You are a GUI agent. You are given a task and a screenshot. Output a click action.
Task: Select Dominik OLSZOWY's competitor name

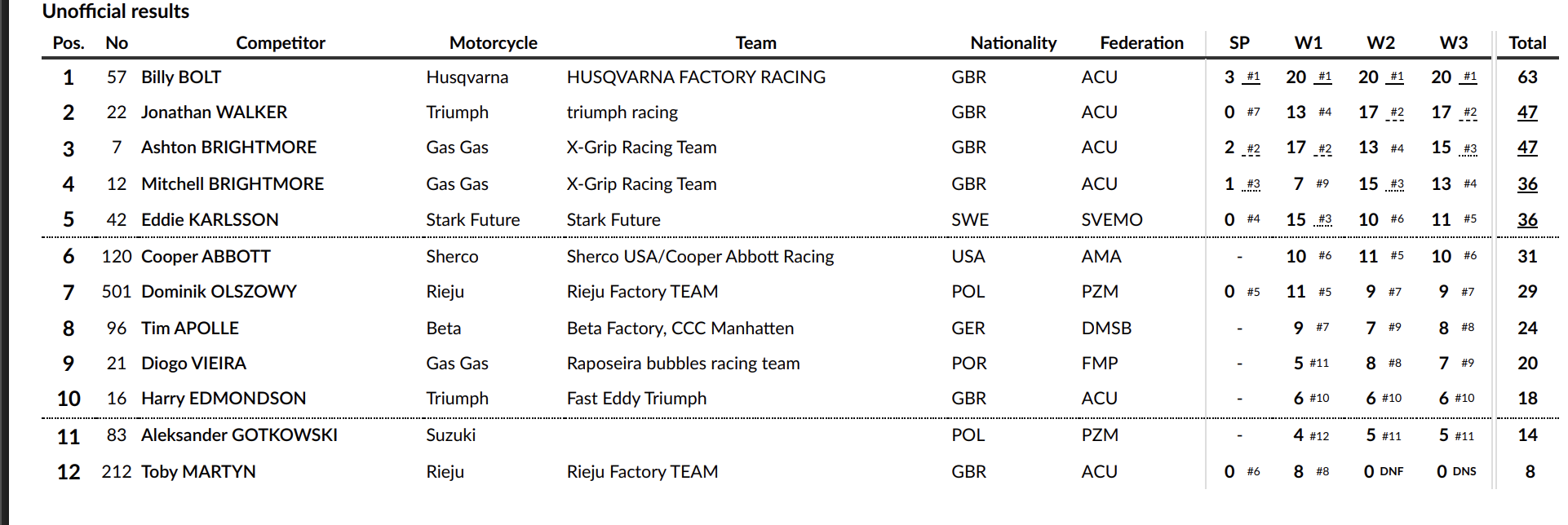click(219, 292)
